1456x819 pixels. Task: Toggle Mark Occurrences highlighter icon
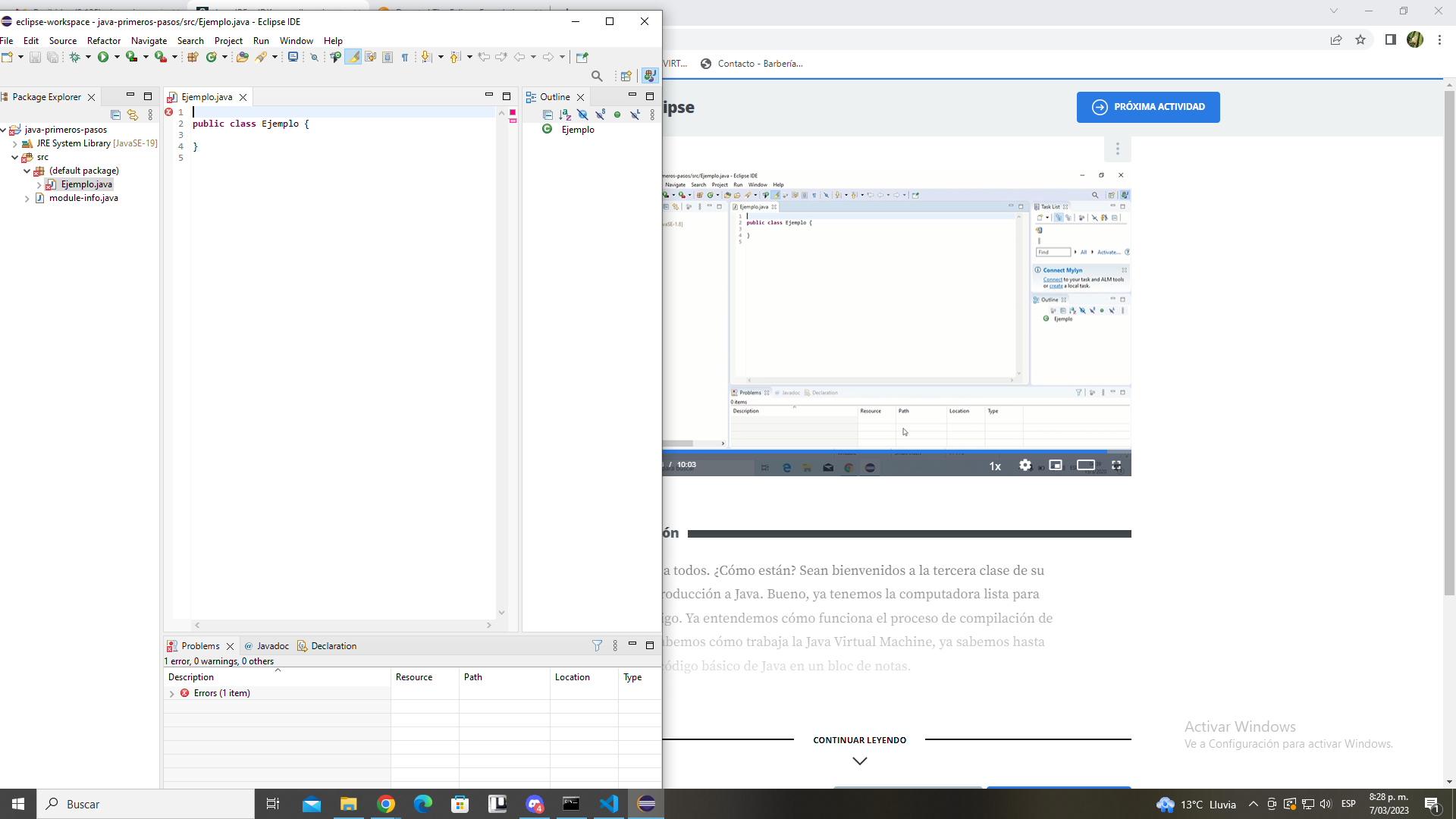353,57
